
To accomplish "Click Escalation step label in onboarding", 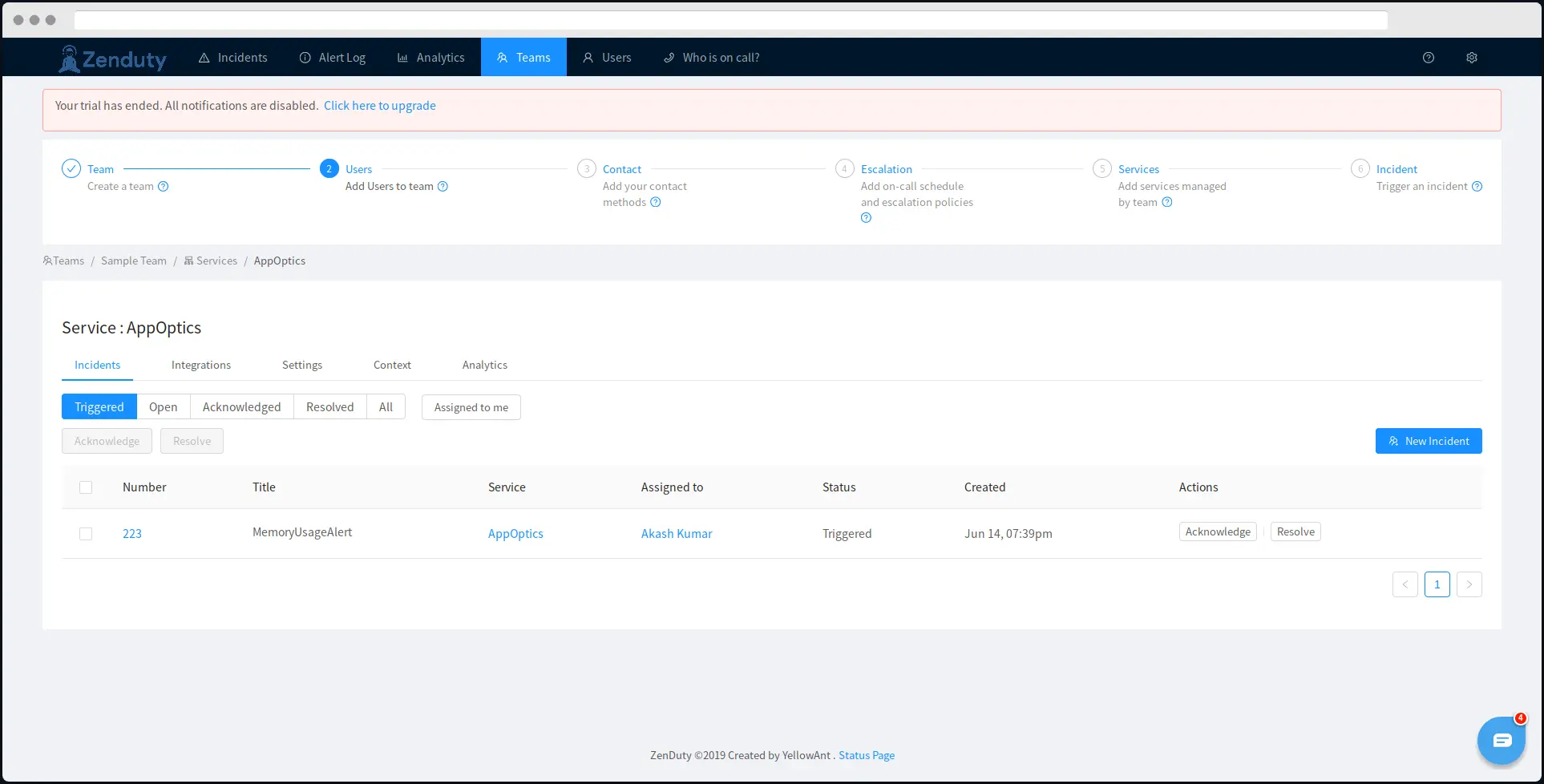I will (887, 169).
